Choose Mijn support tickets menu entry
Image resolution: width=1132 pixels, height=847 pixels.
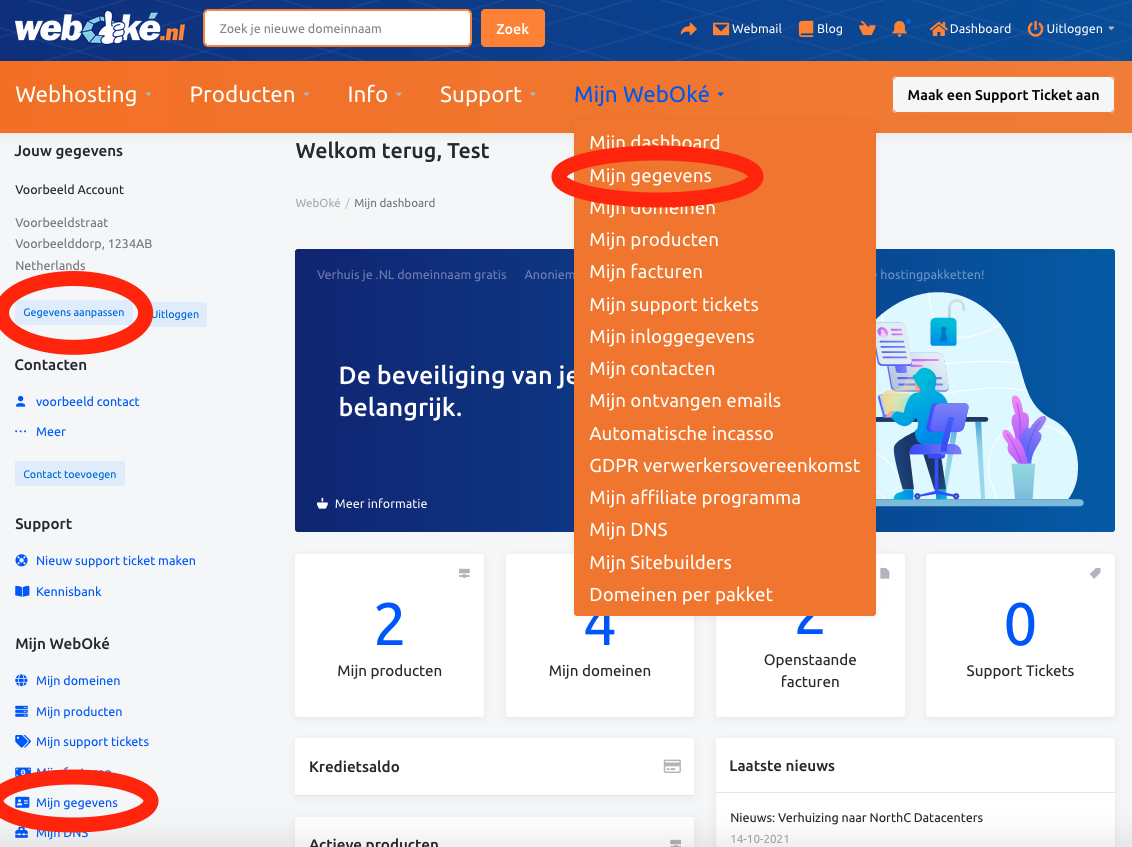(674, 304)
